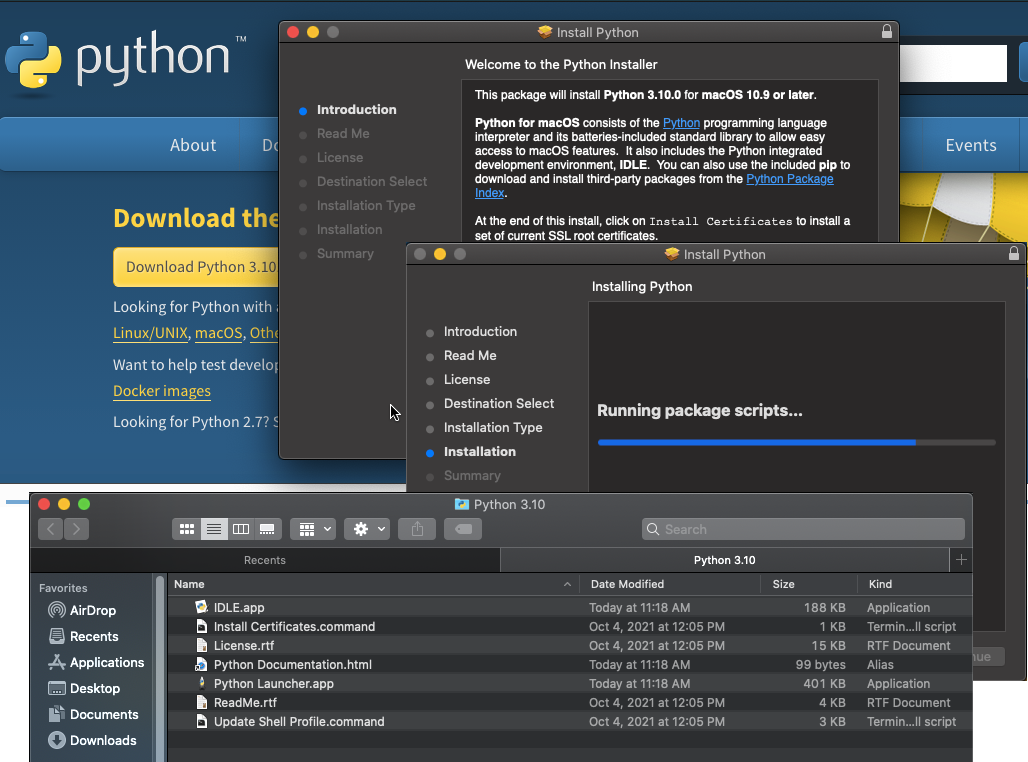The width and height of the screenshot is (1028, 762).
Task: Click the Finder search field
Action: click(x=803, y=529)
